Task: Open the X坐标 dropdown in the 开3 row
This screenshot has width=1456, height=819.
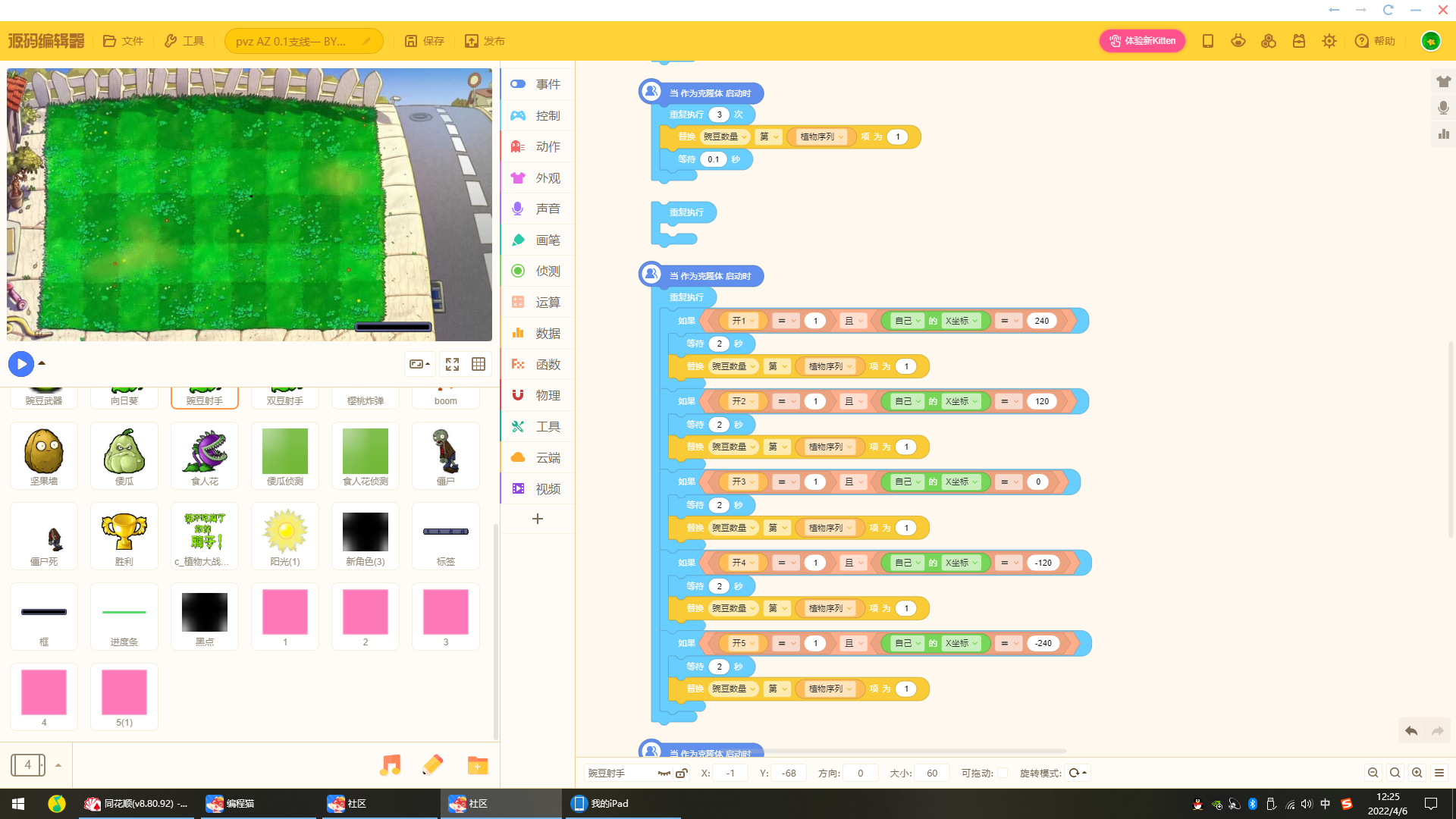Action: coord(962,482)
